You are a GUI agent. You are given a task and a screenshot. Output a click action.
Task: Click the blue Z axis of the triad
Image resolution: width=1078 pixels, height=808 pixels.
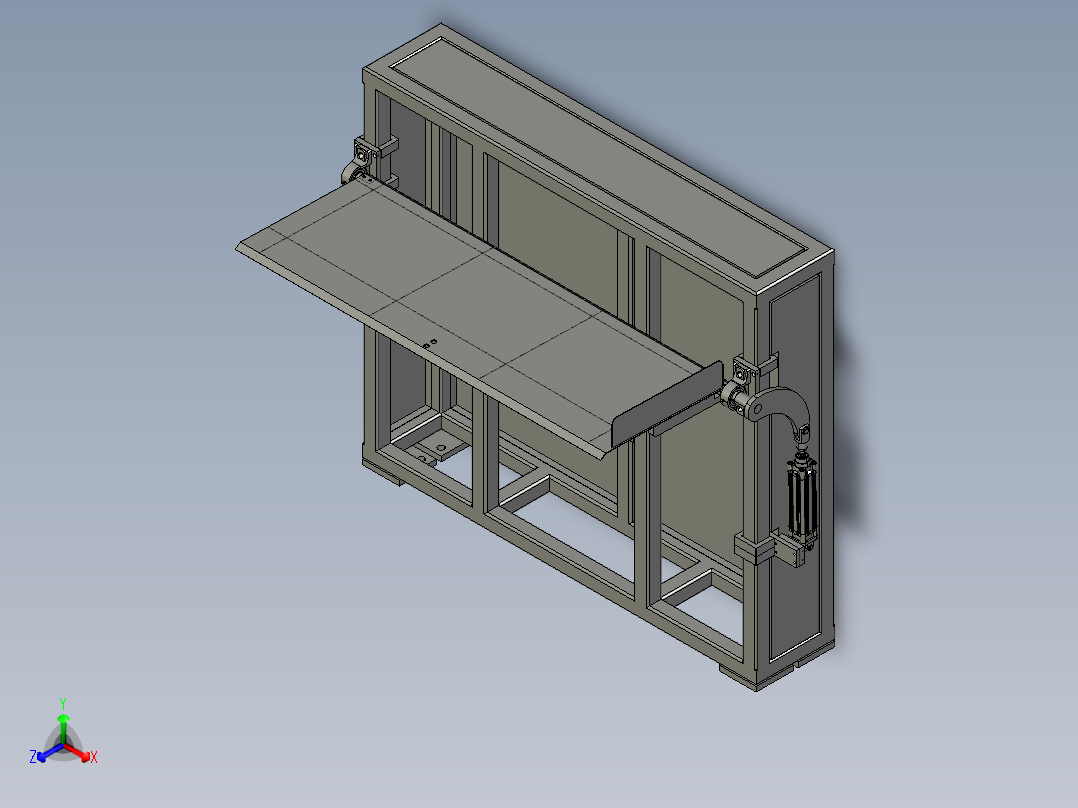pyautogui.click(x=50, y=752)
